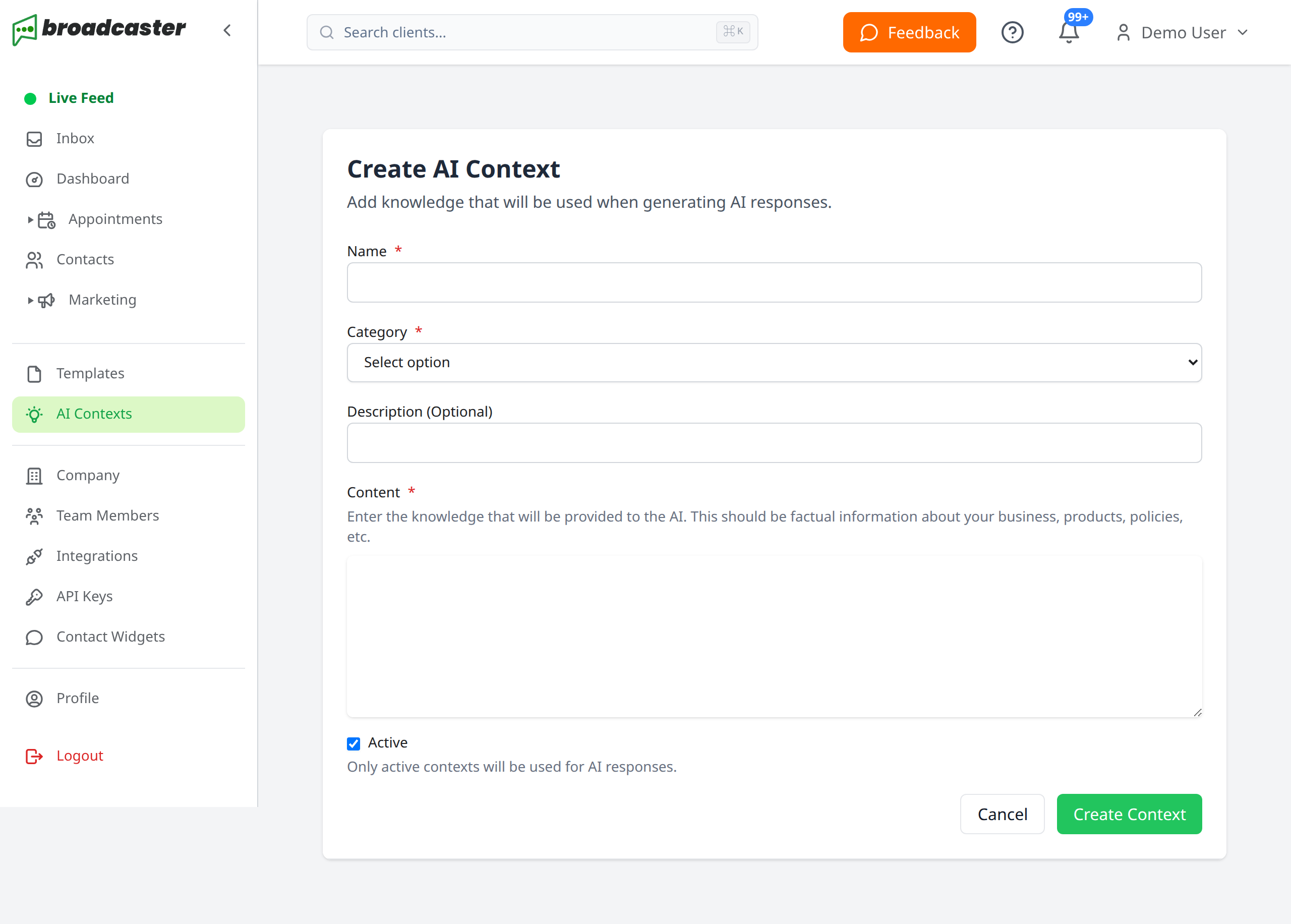Focus the Name input field

[x=774, y=282]
